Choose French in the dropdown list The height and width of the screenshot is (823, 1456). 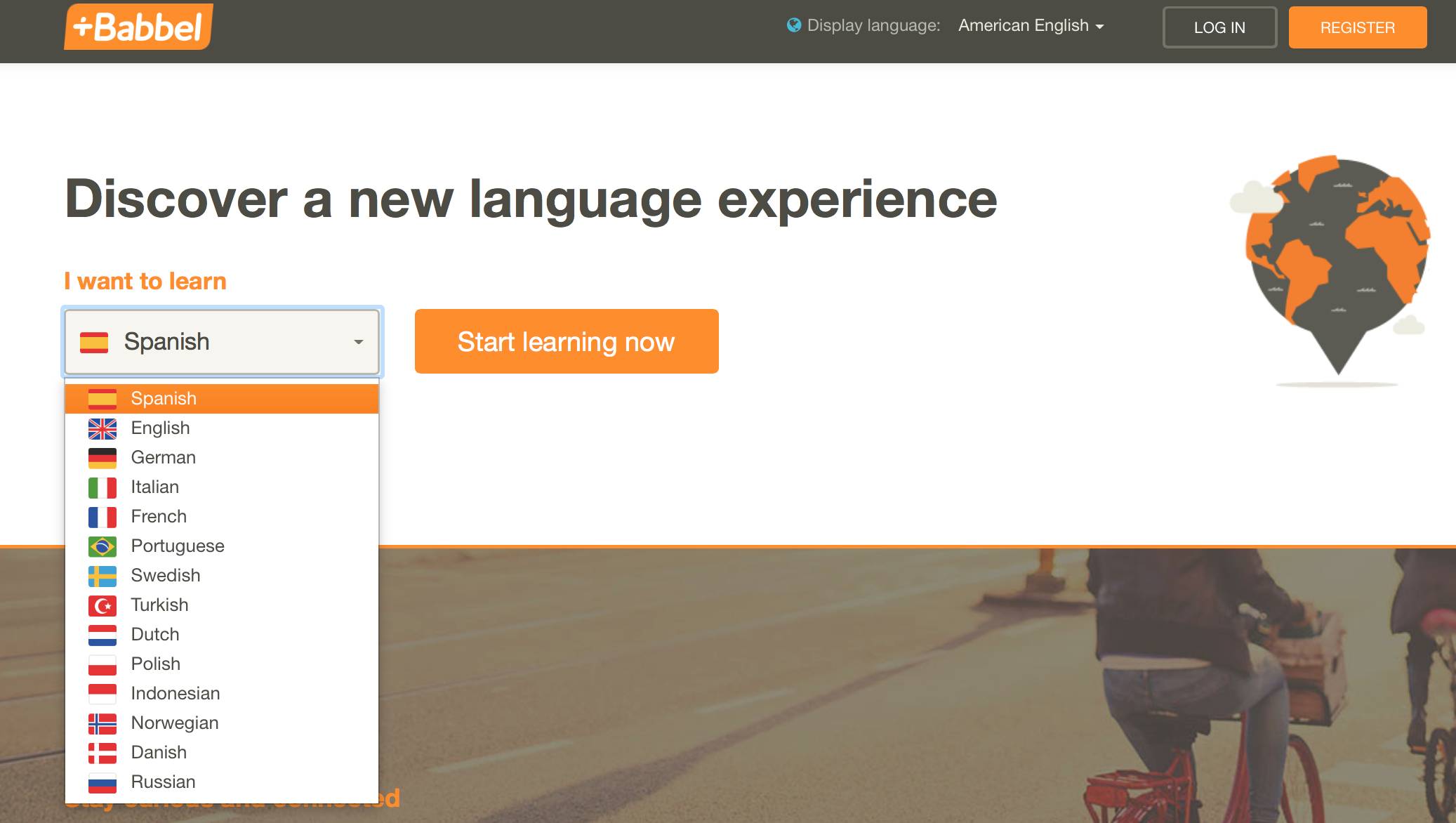[159, 517]
